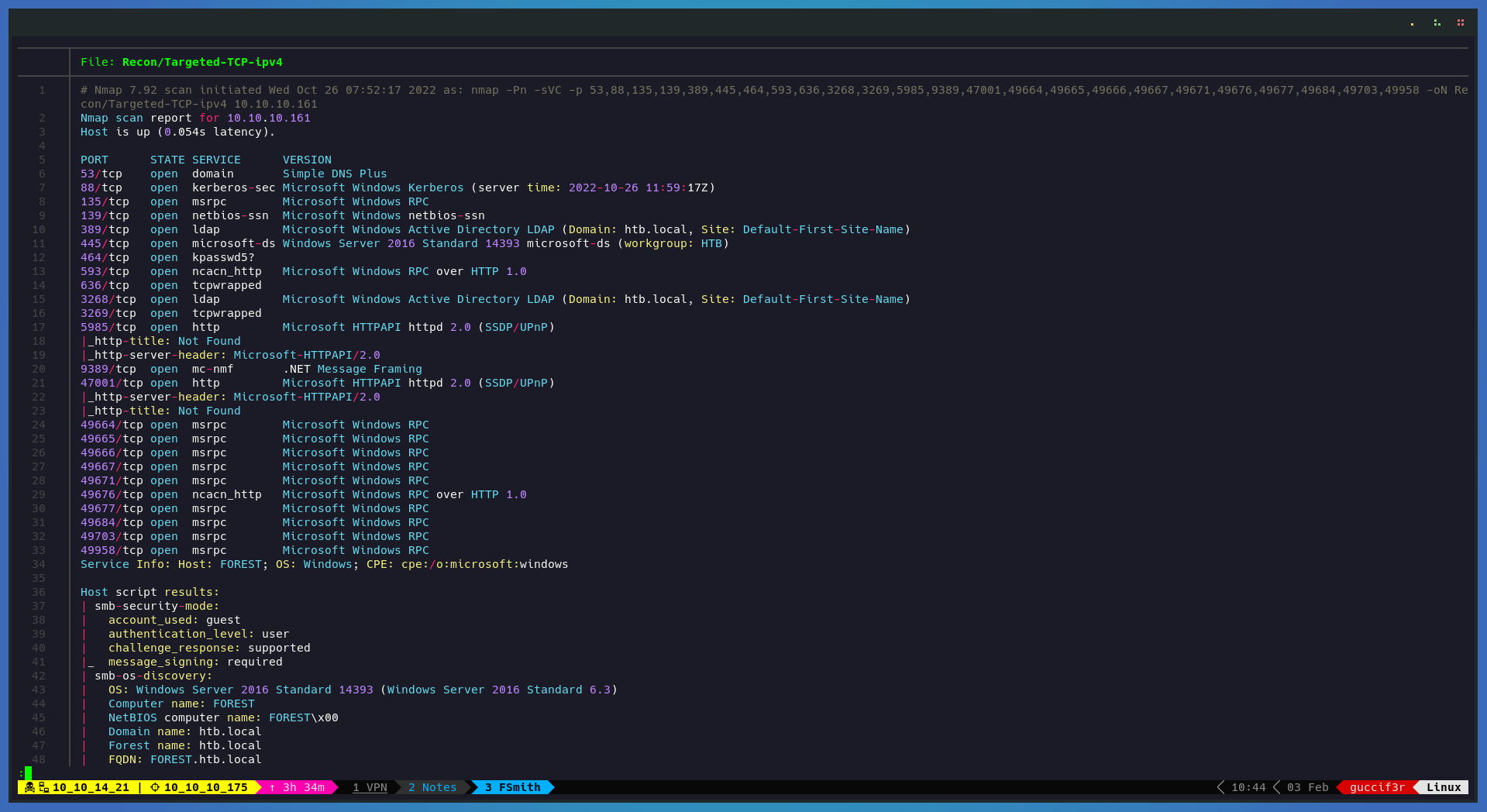Click the red guccif3r username segment
Image resolution: width=1487 pixels, height=812 pixels.
click(x=1377, y=787)
